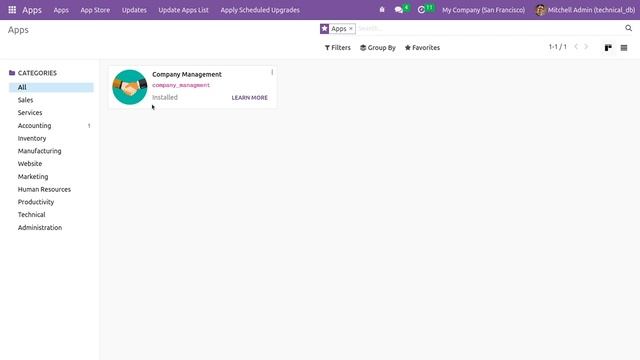The image size is (640, 360).
Task: Open the main apps grid menu
Action: tap(12, 9)
